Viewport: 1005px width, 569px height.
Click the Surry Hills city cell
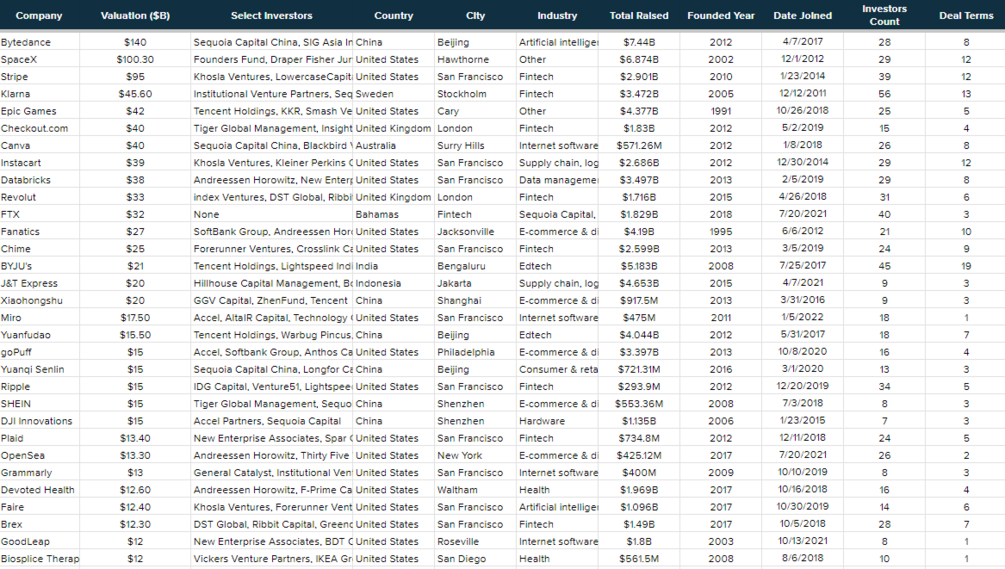476,146
